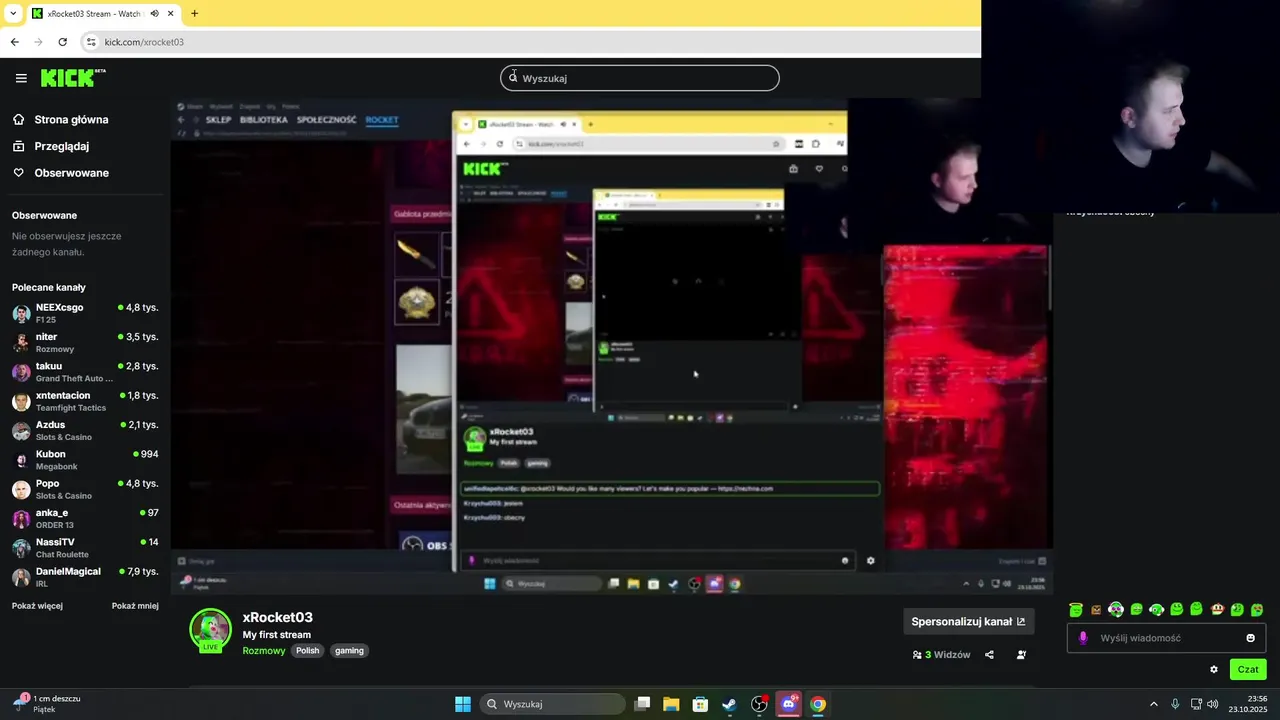
Task: Click the gaming tag
Action: [349, 651]
